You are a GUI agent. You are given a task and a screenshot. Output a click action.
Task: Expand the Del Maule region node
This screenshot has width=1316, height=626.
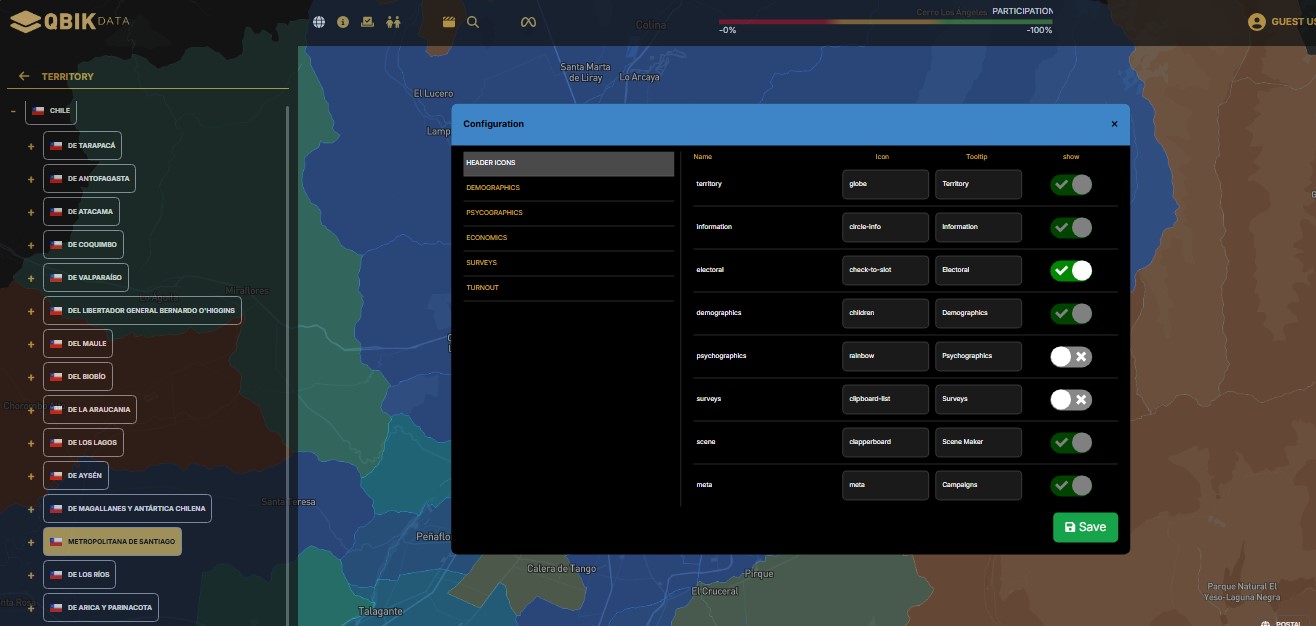tap(31, 344)
